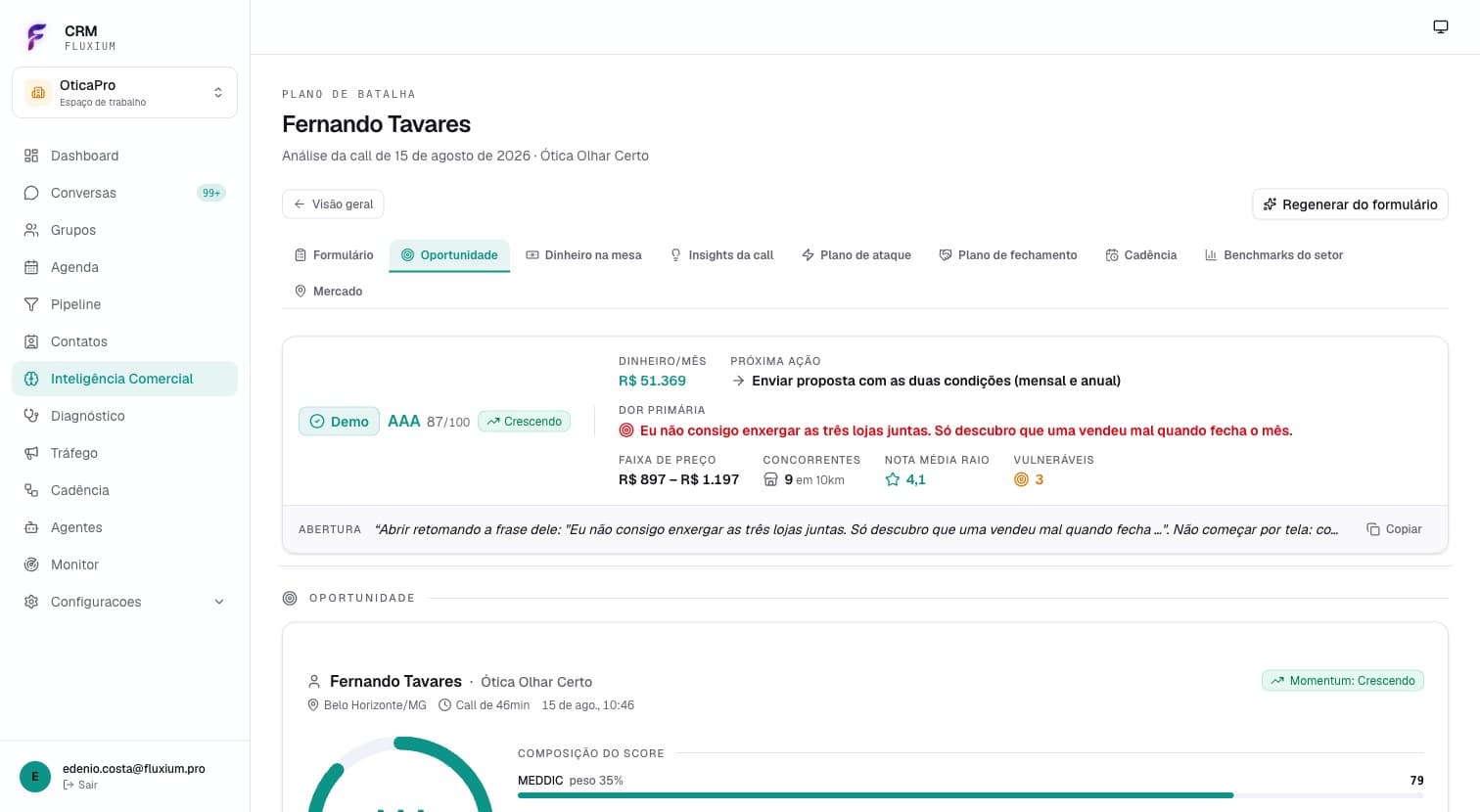The image size is (1480, 812).
Task: Click the Contatos address book icon
Action: pyautogui.click(x=31, y=341)
